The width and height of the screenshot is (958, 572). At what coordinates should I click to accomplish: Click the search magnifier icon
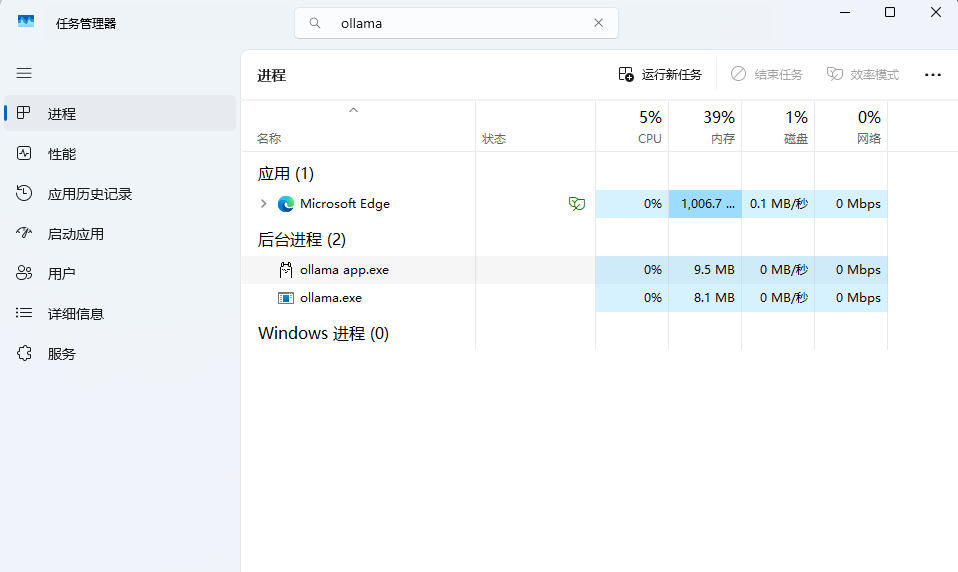(x=315, y=23)
